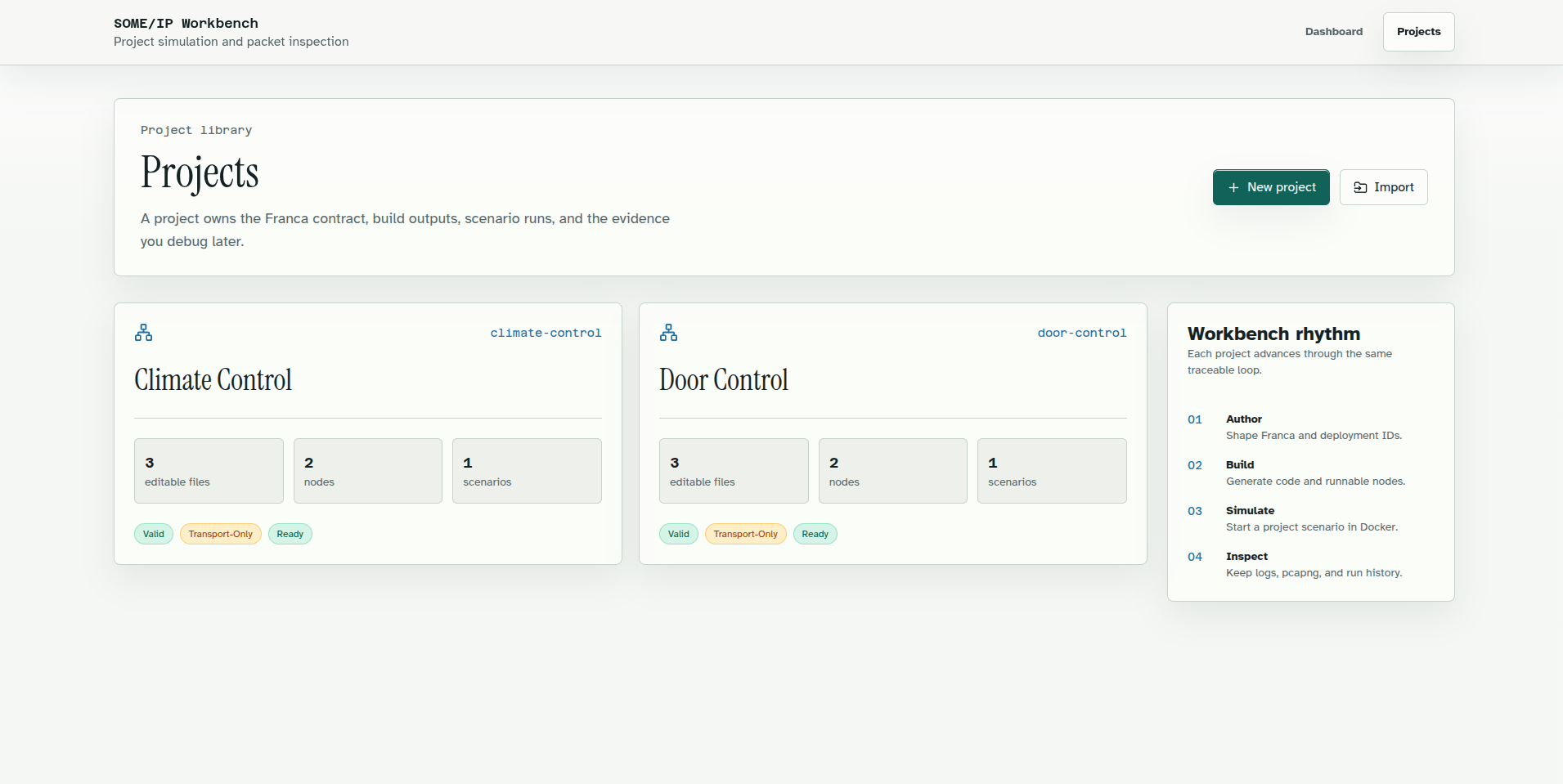Click the Climate Control network icon
Image resolution: width=1563 pixels, height=784 pixels.
(143, 333)
